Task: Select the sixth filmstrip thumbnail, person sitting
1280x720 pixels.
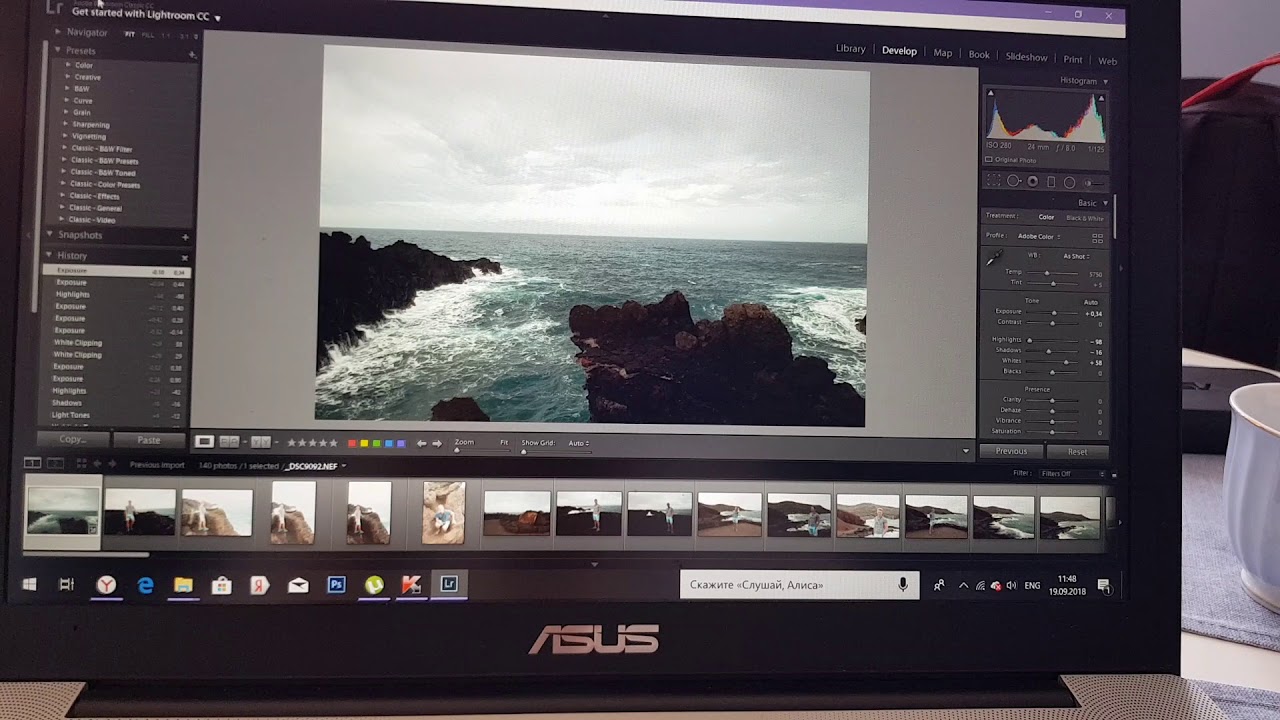Action: 444,512
